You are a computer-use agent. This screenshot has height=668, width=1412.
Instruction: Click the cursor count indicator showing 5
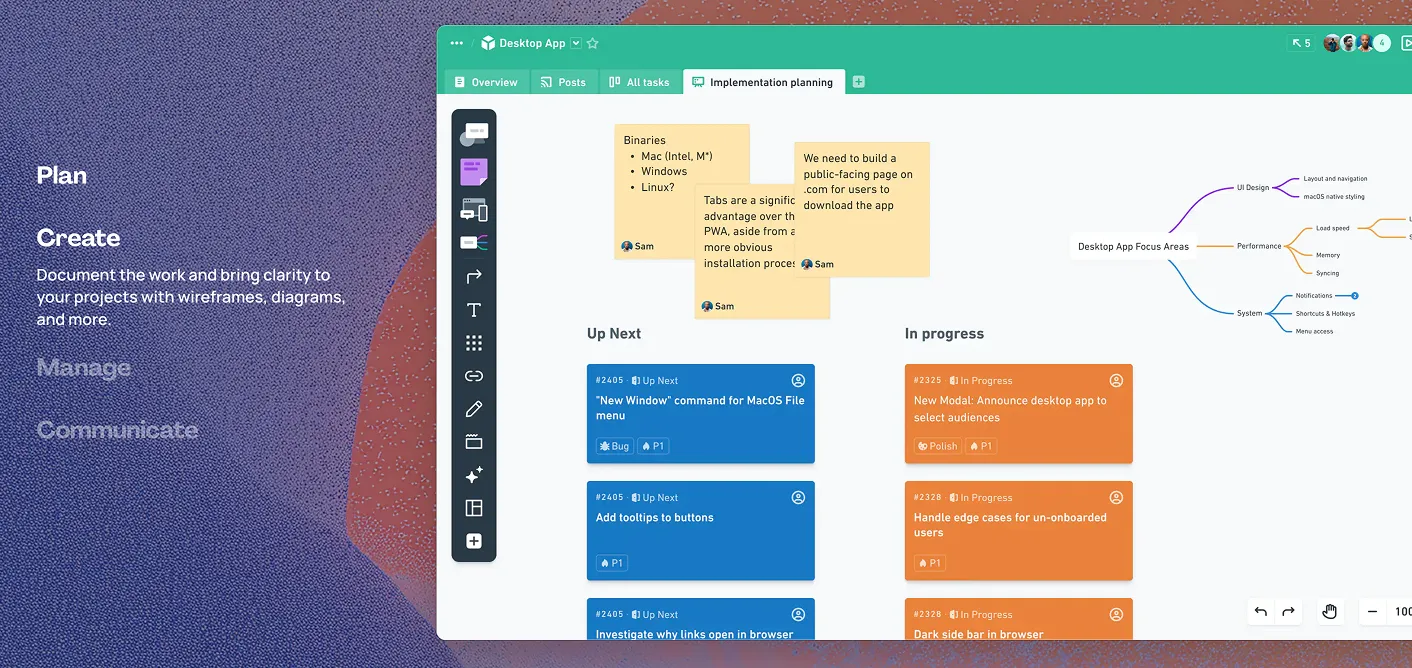1301,43
